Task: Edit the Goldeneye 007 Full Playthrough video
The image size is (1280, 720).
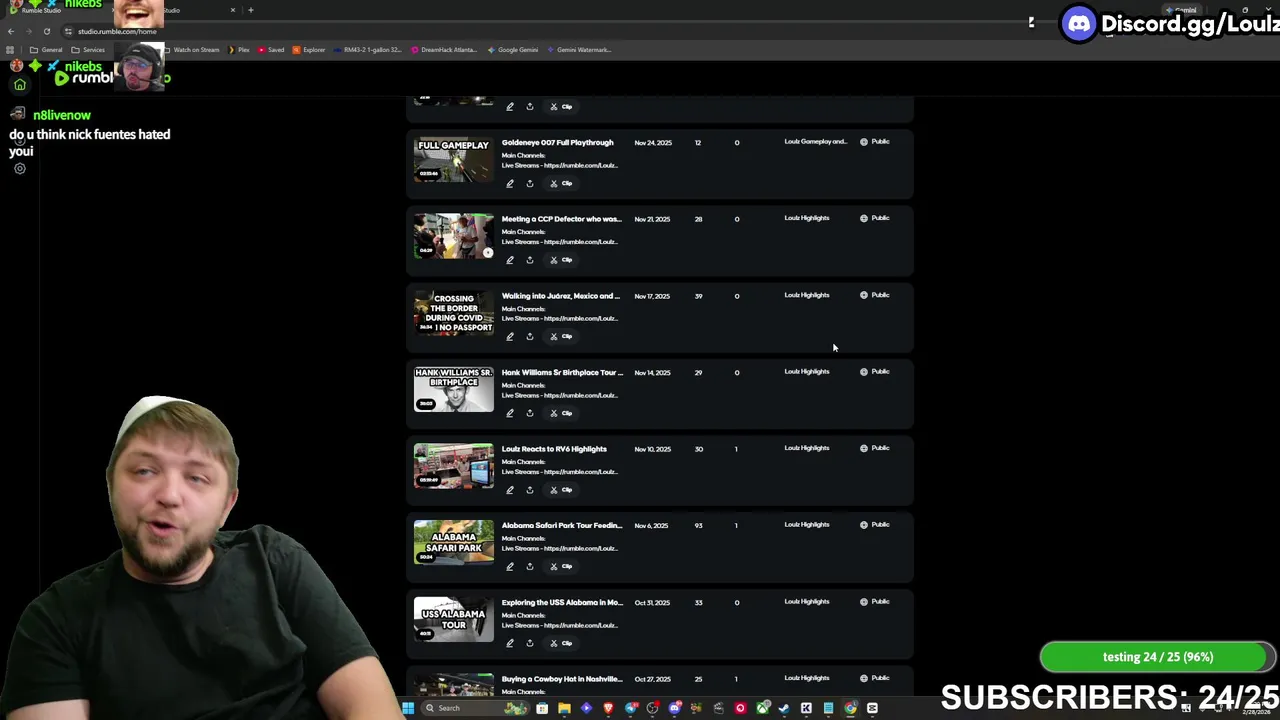Action: (x=510, y=183)
